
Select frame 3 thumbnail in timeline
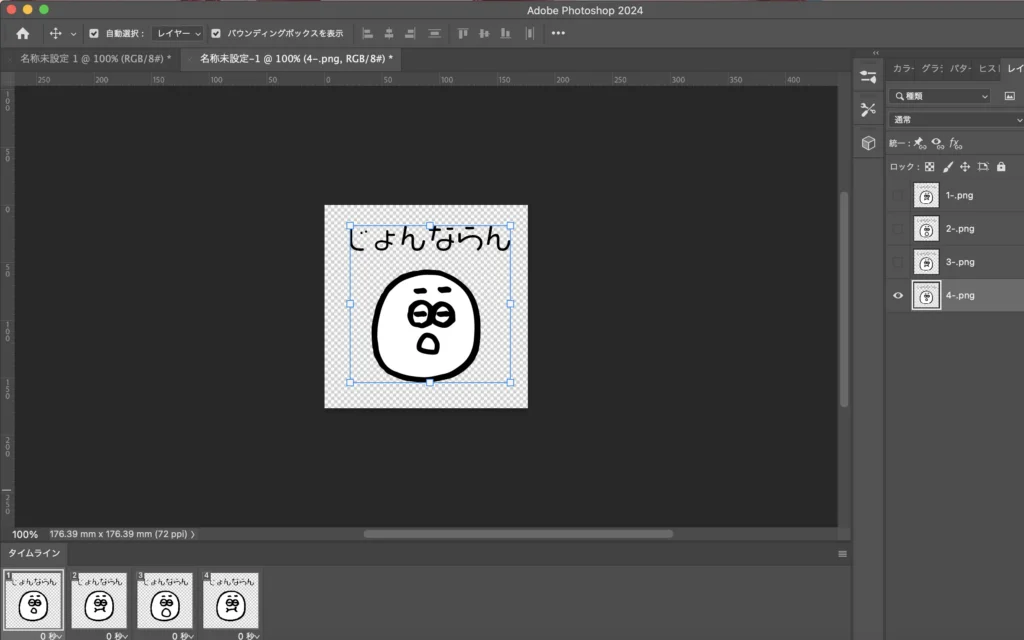coord(165,601)
